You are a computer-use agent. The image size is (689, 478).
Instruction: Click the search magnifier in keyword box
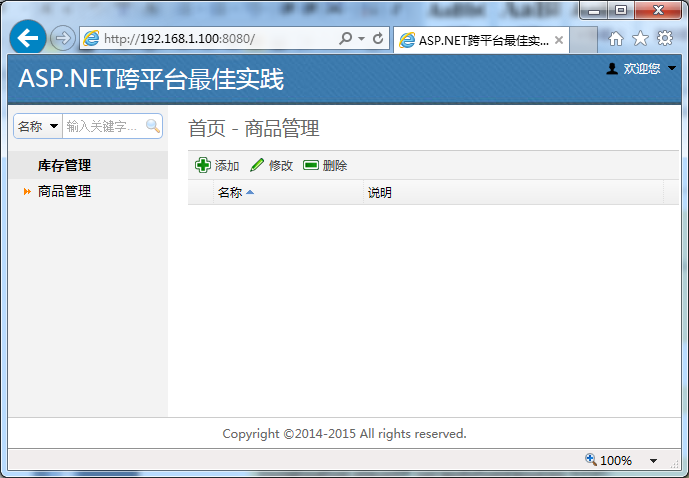[152, 126]
